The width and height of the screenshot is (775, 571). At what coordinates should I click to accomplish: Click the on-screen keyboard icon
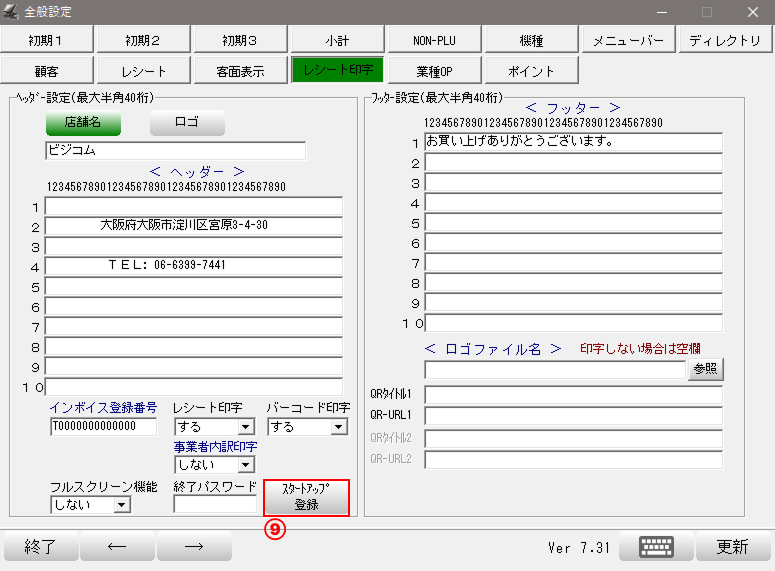point(656,546)
